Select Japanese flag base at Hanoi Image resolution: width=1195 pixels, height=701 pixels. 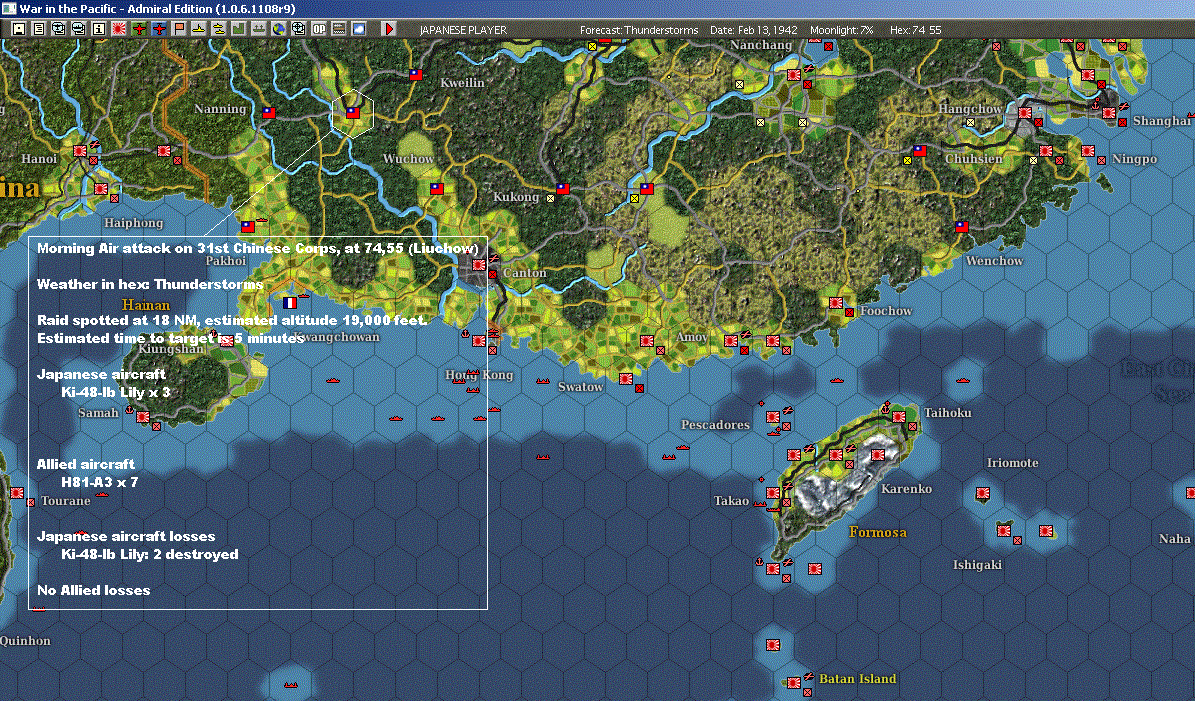coord(80,151)
